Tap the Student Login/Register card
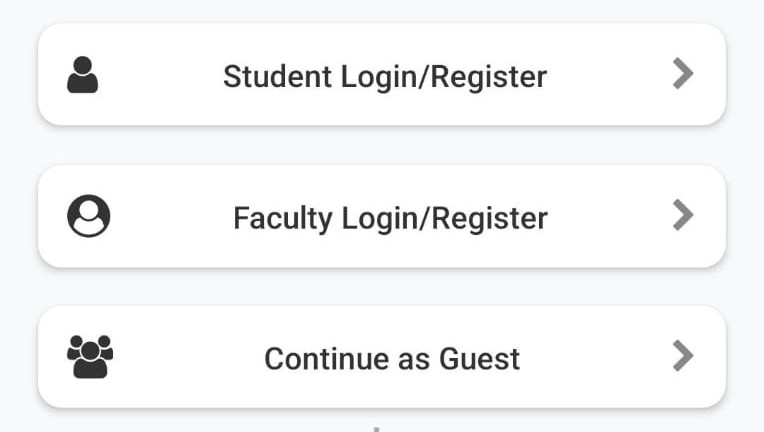Image resolution: width=764 pixels, height=432 pixels. pos(382,75)
